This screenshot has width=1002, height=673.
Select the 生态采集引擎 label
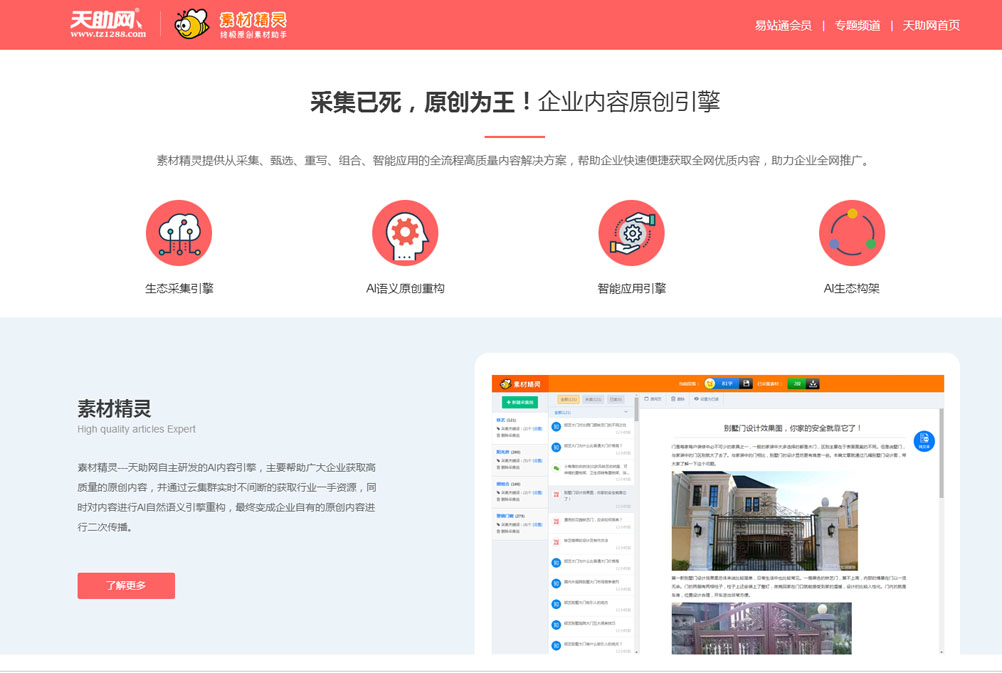click(x=179, y=288)
